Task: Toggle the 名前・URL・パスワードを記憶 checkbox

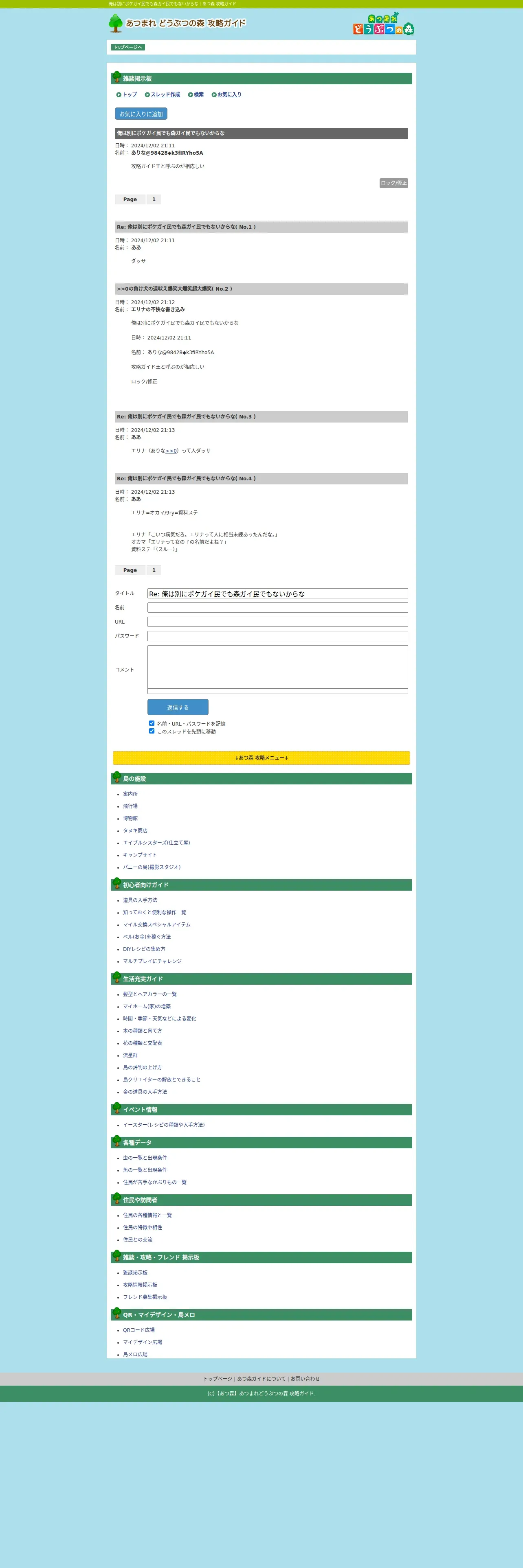Action: (152, 723)
